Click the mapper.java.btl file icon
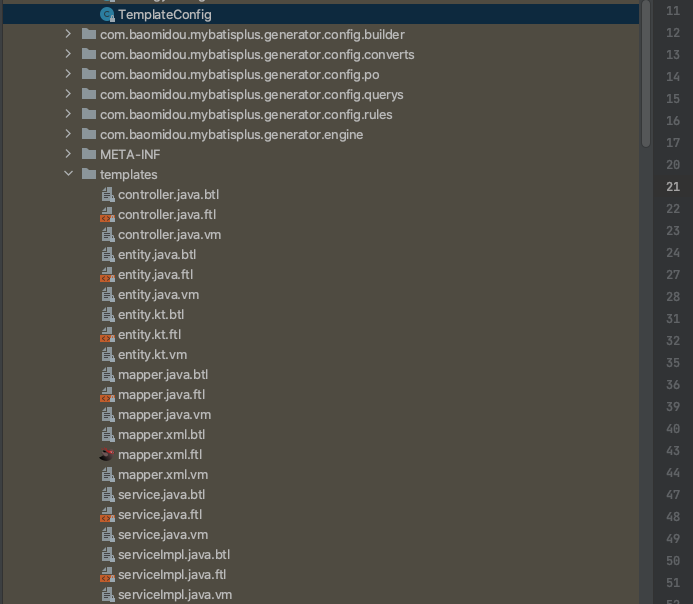The width and height of the screenshot is (693, 604). pyautogui.click(x=108, y=375)
